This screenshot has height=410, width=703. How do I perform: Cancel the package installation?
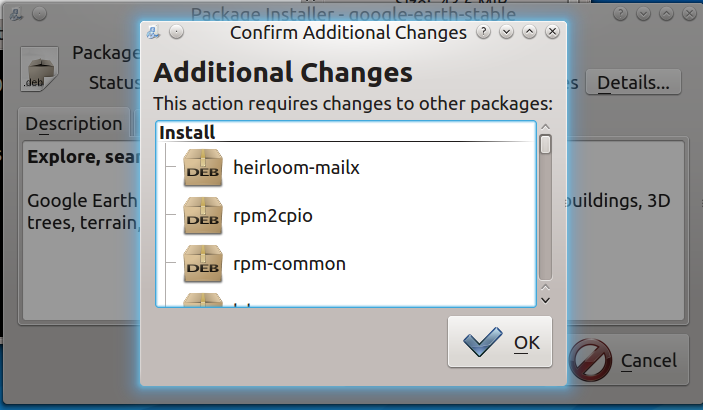click(x=628, y=361)
